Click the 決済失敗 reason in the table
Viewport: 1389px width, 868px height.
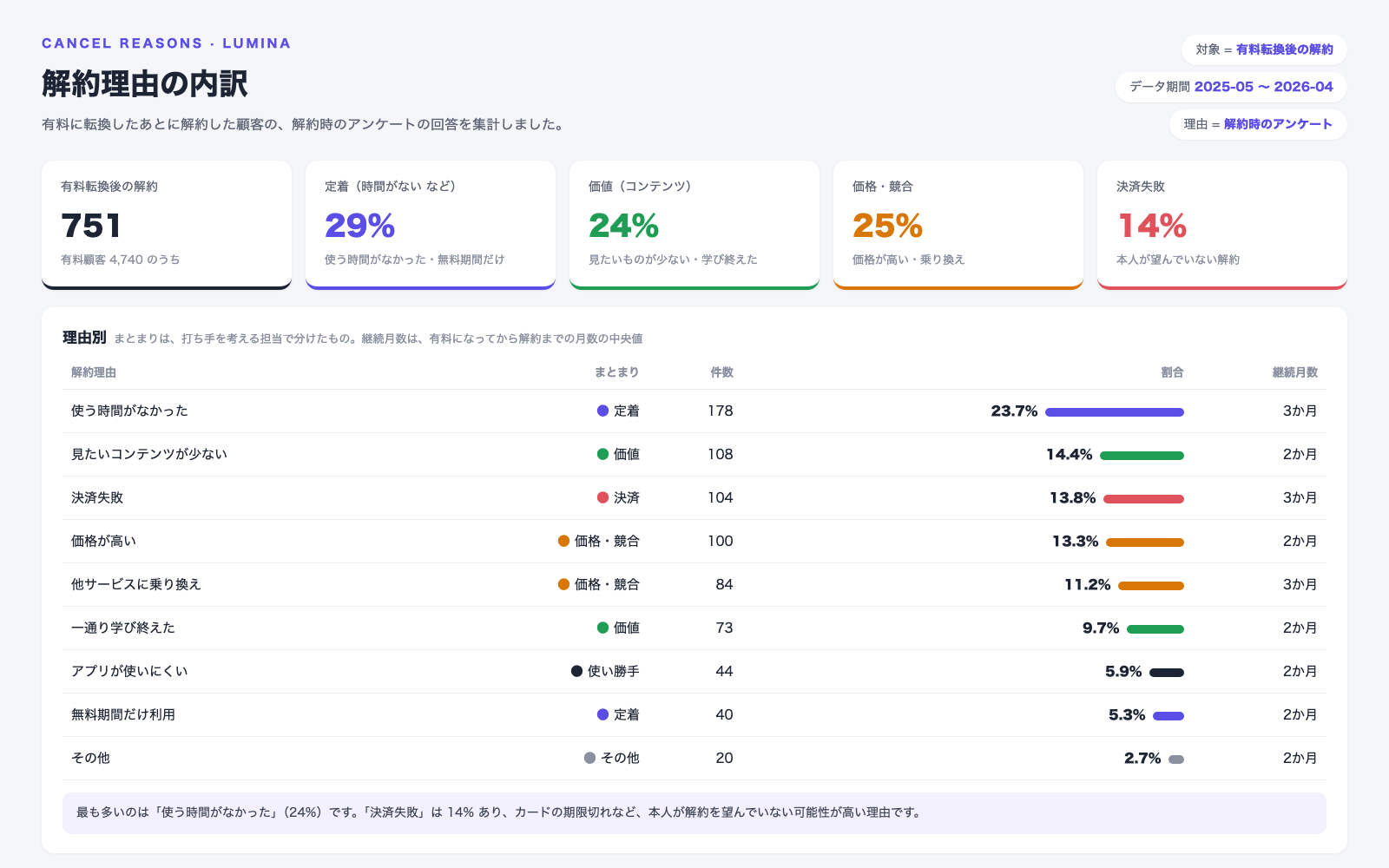click(x=97, y=497)
